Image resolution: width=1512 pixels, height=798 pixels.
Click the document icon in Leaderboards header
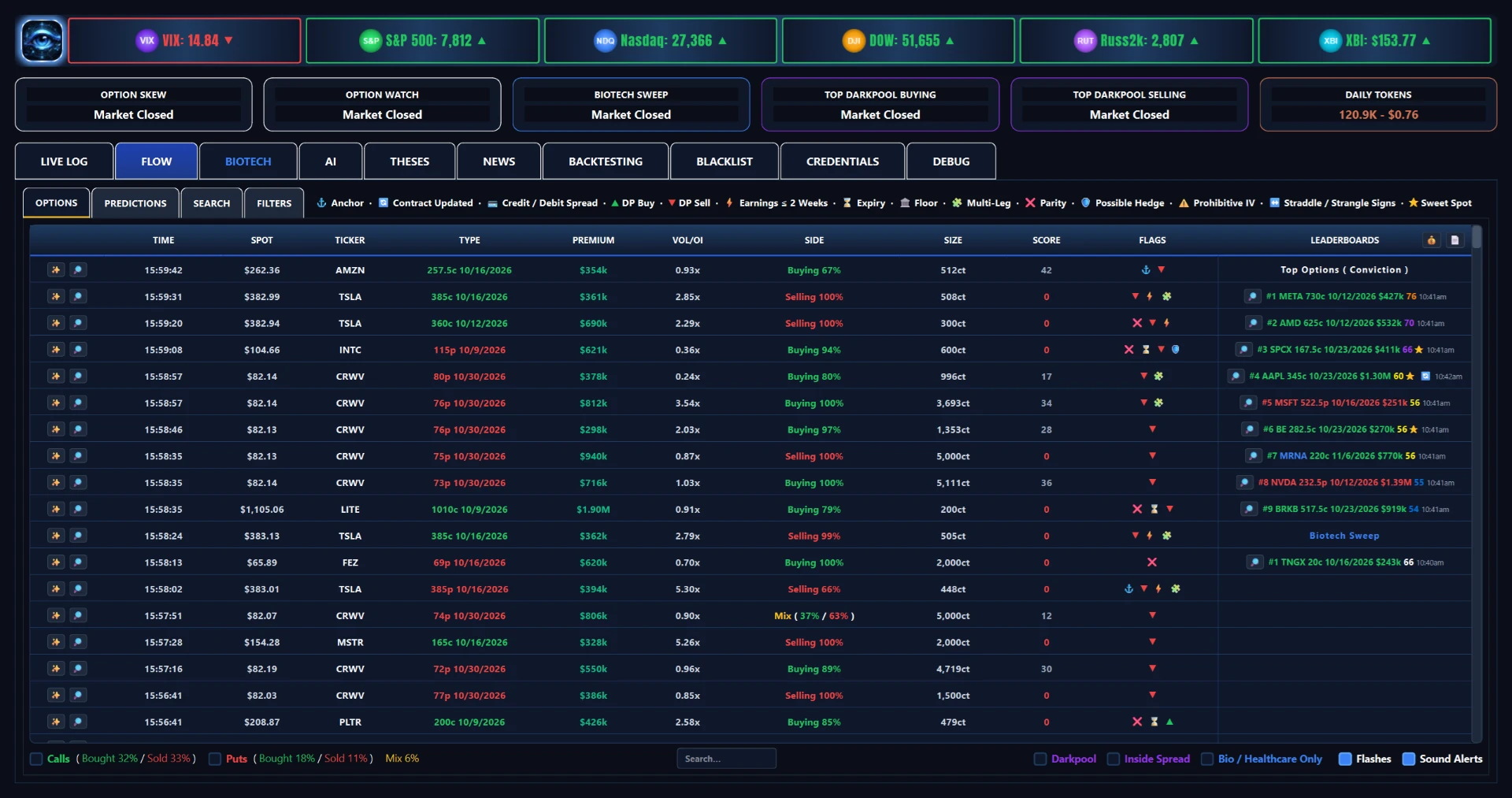[x=1455, y=240]
